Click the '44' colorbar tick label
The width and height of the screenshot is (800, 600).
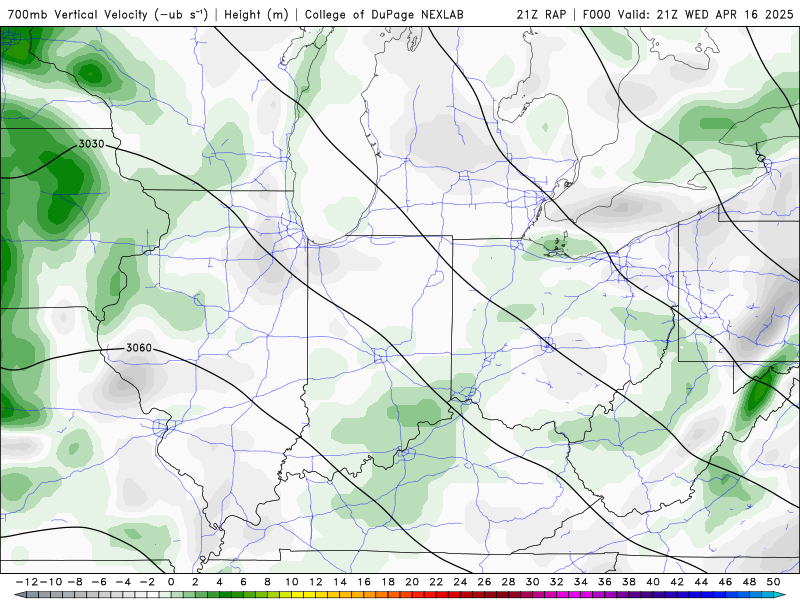tap(701, 582)
